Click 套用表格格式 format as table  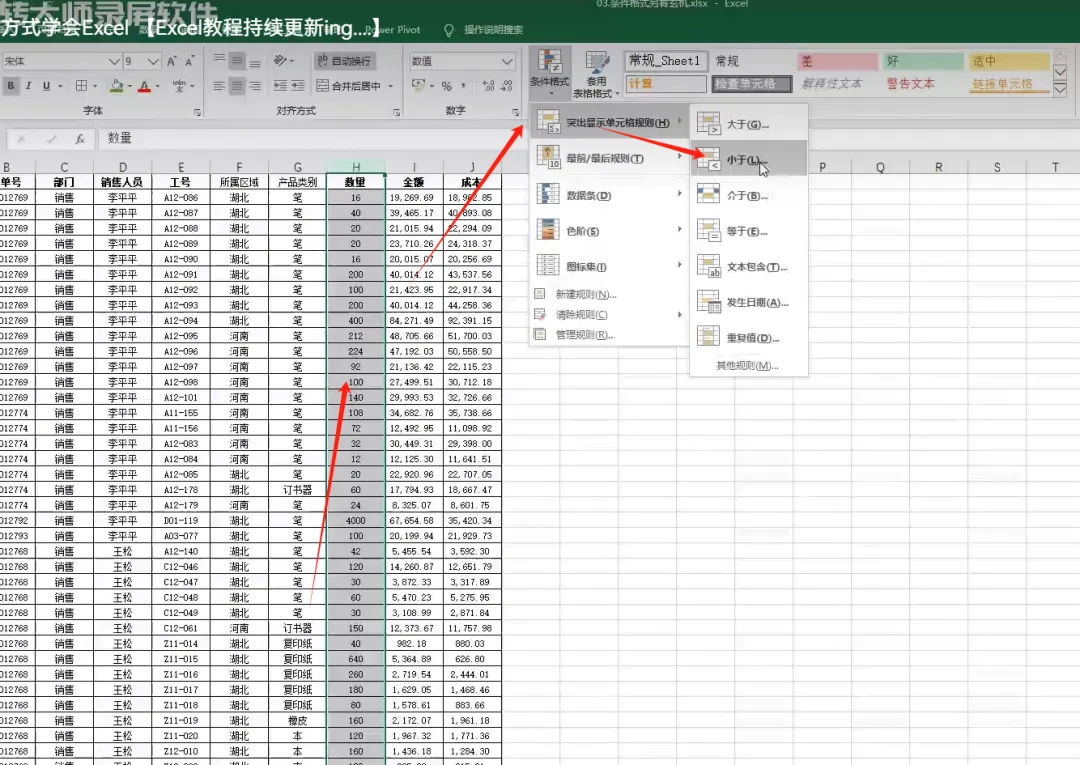pyautogui.click(x=595, y=74)
